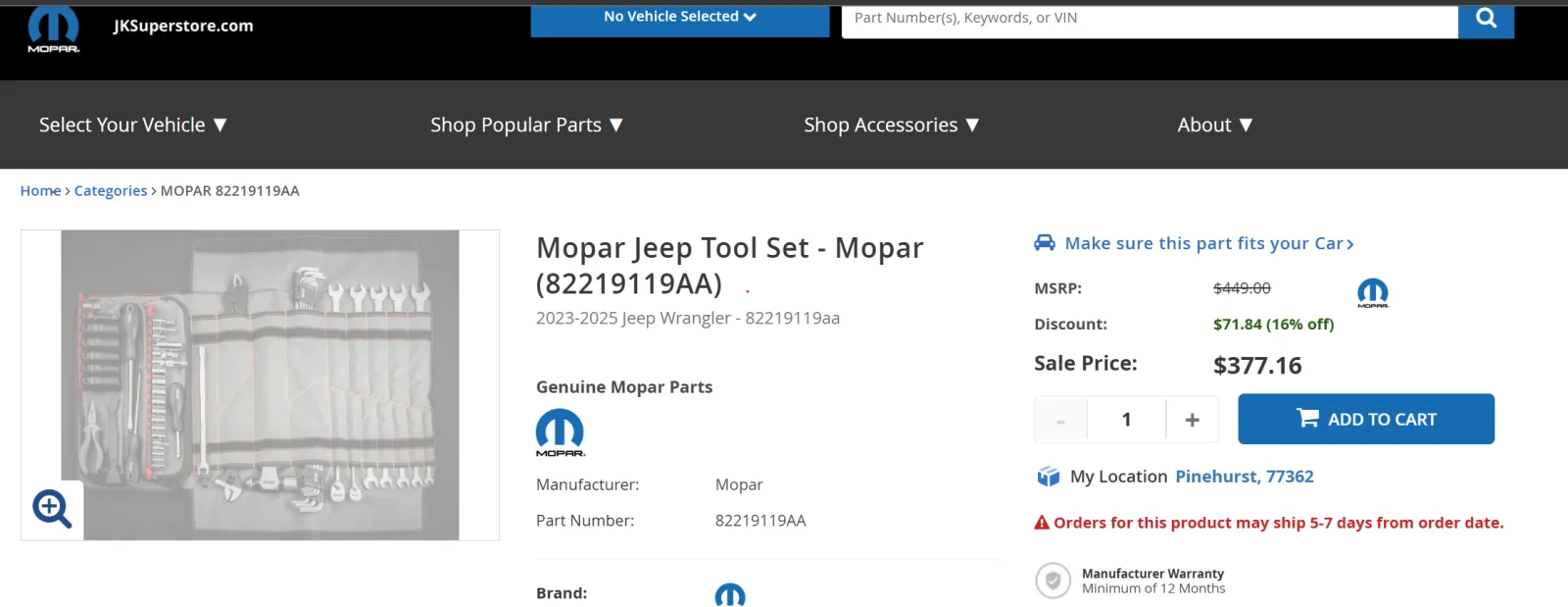
Task: Change location Pinehurst, 77362
Action: click(1245, 477)
